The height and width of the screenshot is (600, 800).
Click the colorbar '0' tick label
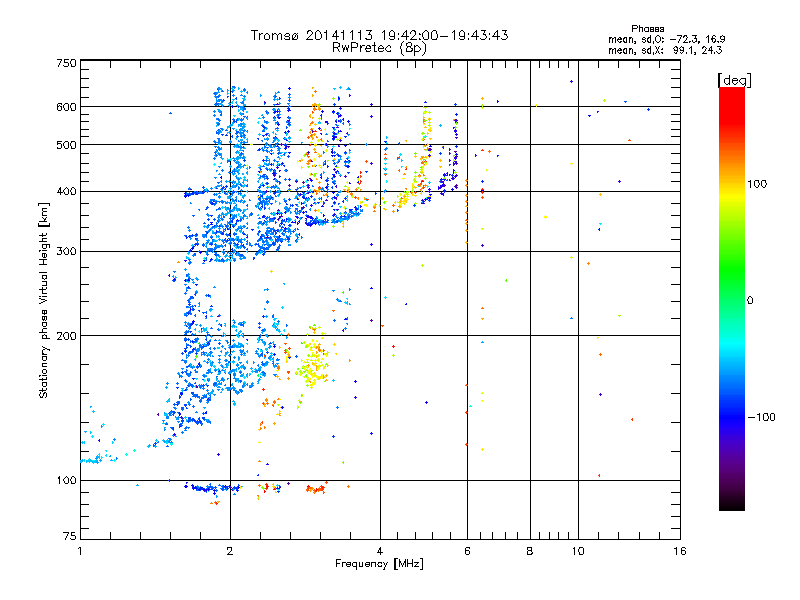pos(750,301)
